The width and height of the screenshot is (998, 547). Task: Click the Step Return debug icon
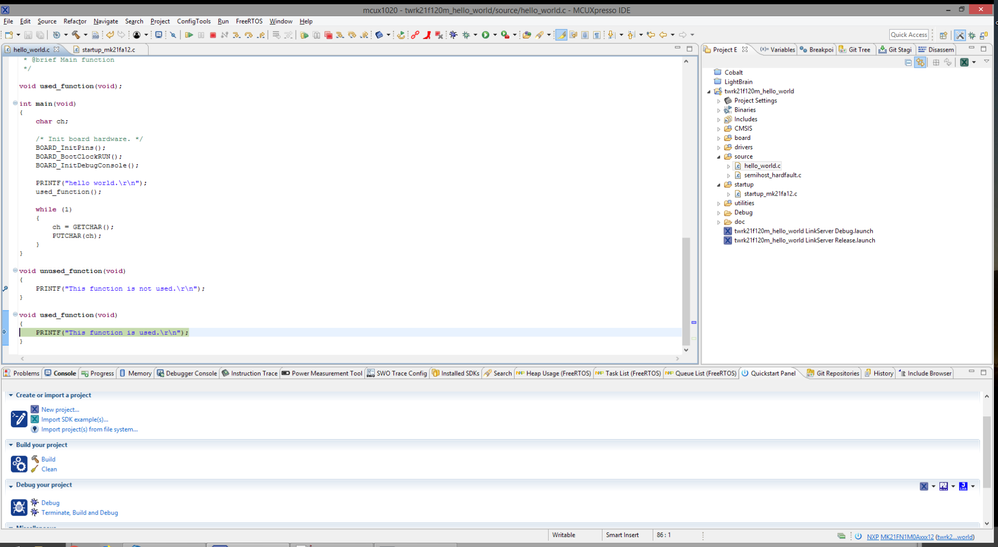point(260,35)
